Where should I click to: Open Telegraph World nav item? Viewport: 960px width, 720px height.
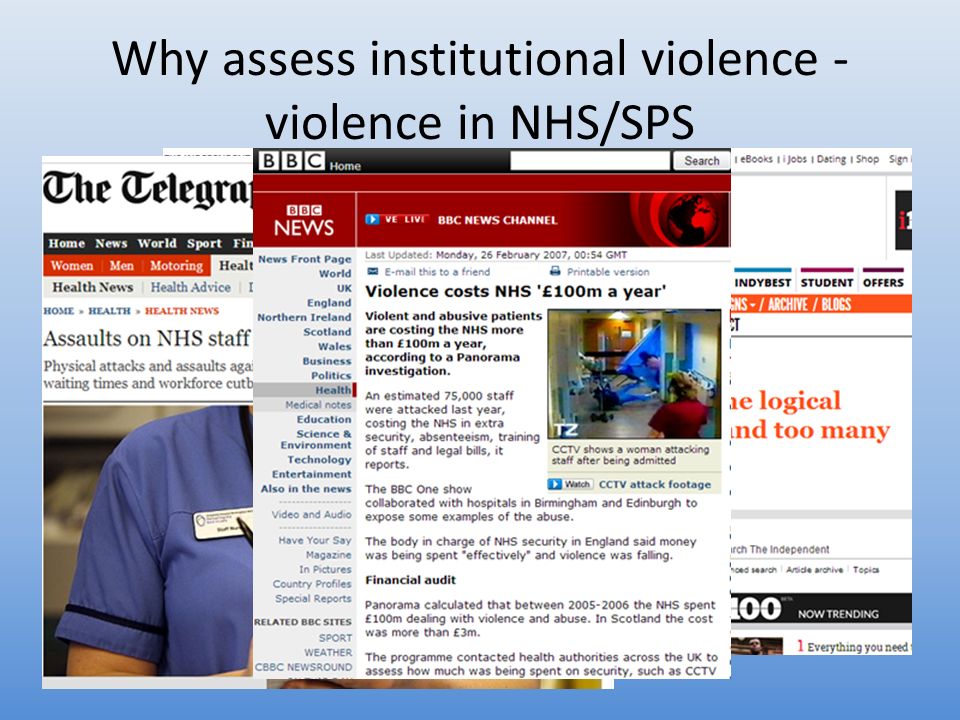coord(157,243)
